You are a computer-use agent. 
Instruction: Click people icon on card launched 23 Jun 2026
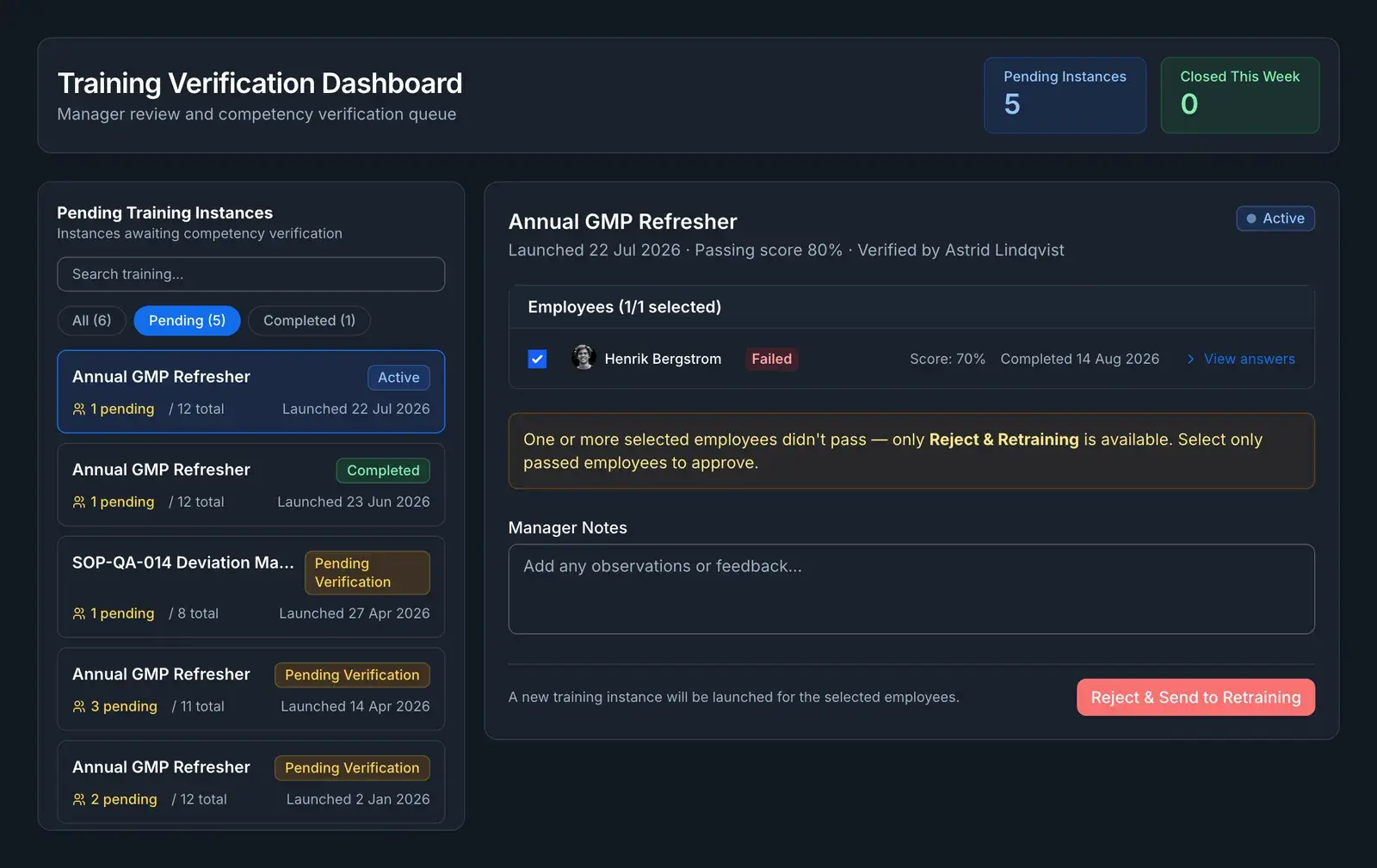pos(79,502)
